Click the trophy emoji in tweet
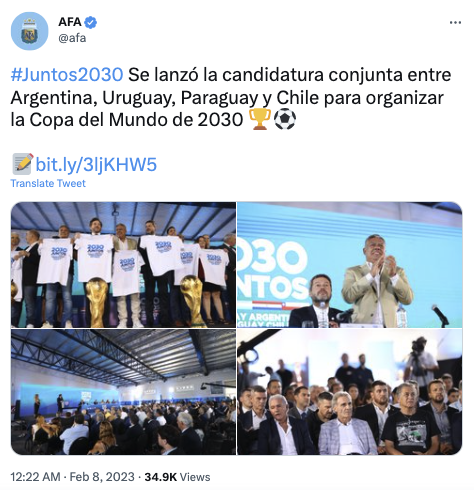The width and height of the screenshot is (474, 490). (260, 119)
